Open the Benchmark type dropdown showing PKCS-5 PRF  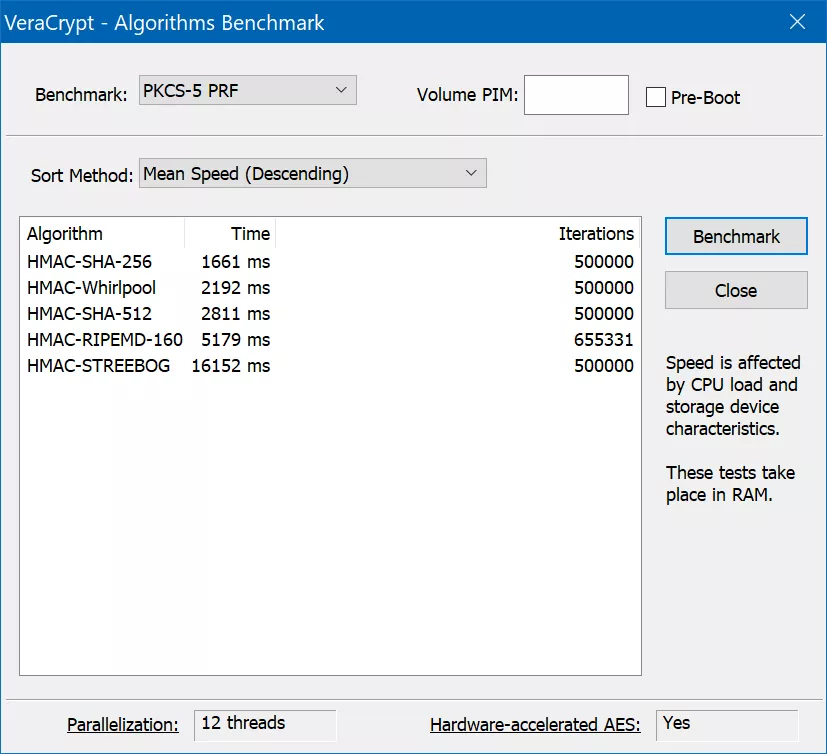point(247,90)
